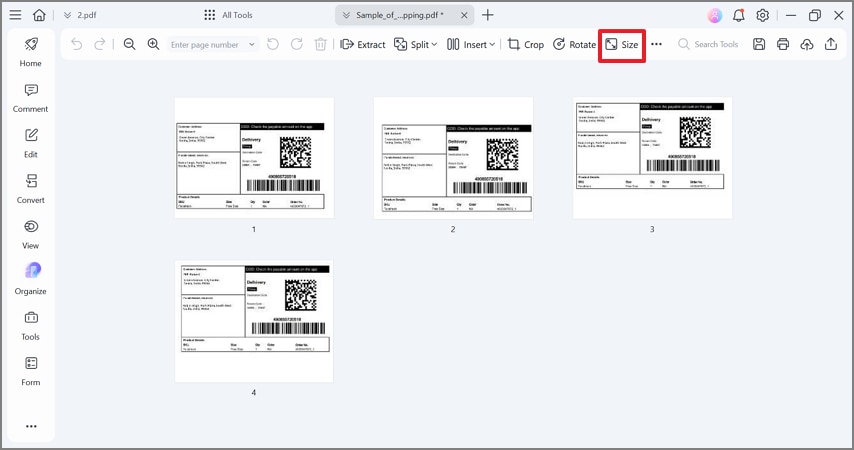Viewport: 854px width, 450px height.
Task: Open the hamburger menu
Action: tap(15, 15)
